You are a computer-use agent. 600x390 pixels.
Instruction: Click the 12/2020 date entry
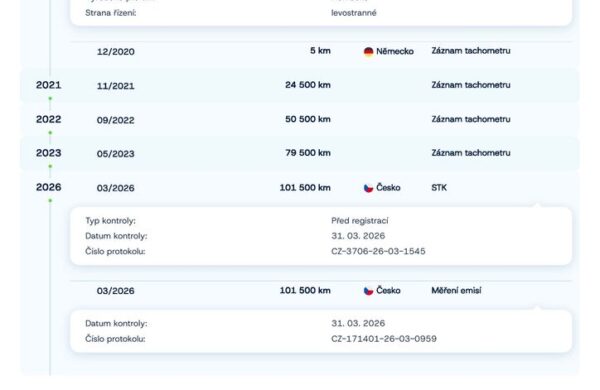pos(116,52)
